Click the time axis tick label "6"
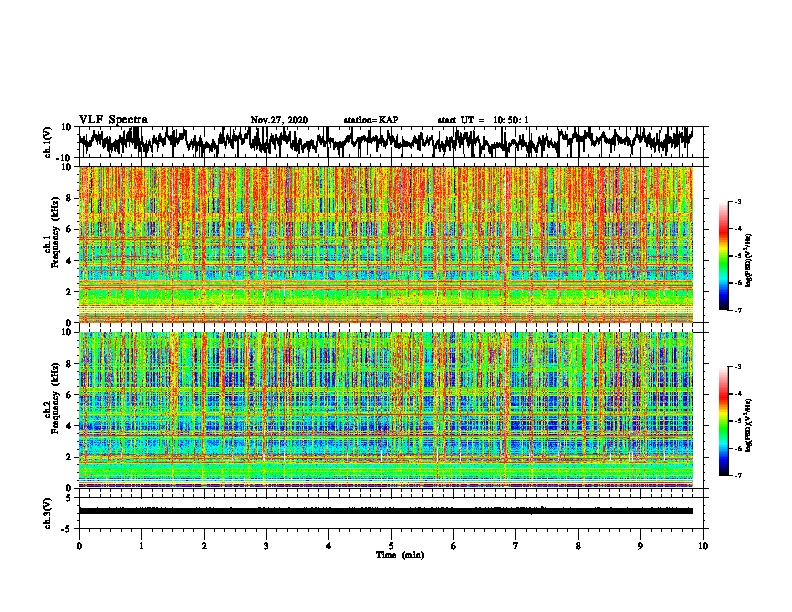The height and width of the screenshot is (612, 792). pyautogui.click(x=454, y=546)
